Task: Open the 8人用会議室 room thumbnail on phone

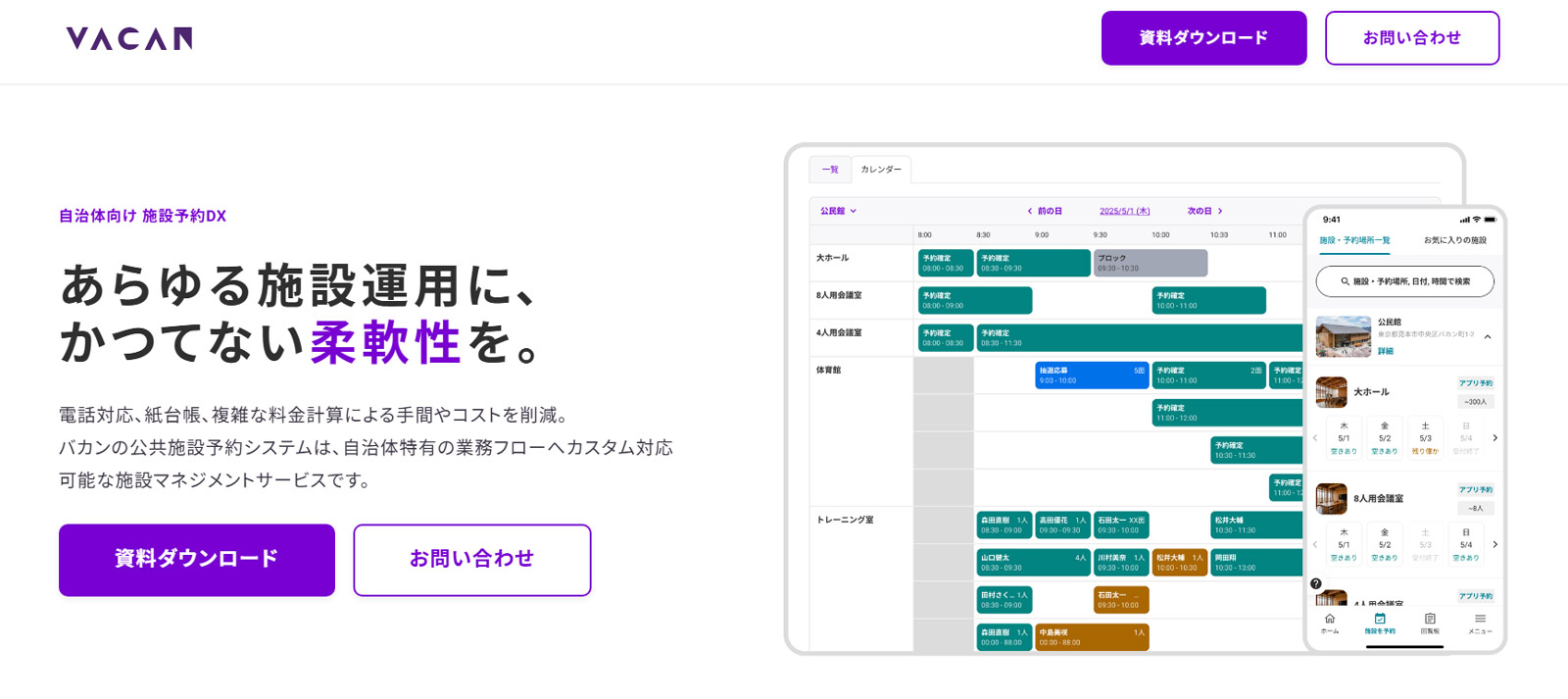Action: pyautogui.click(x=1331, y=498)
